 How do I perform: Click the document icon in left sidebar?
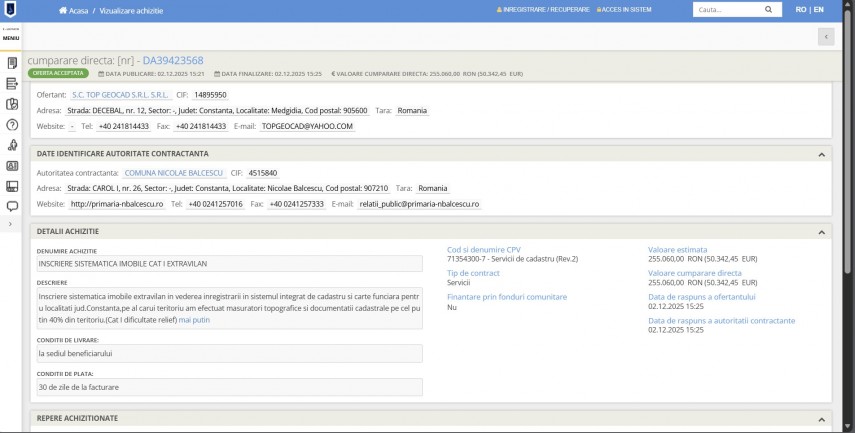tap(12, 63)
